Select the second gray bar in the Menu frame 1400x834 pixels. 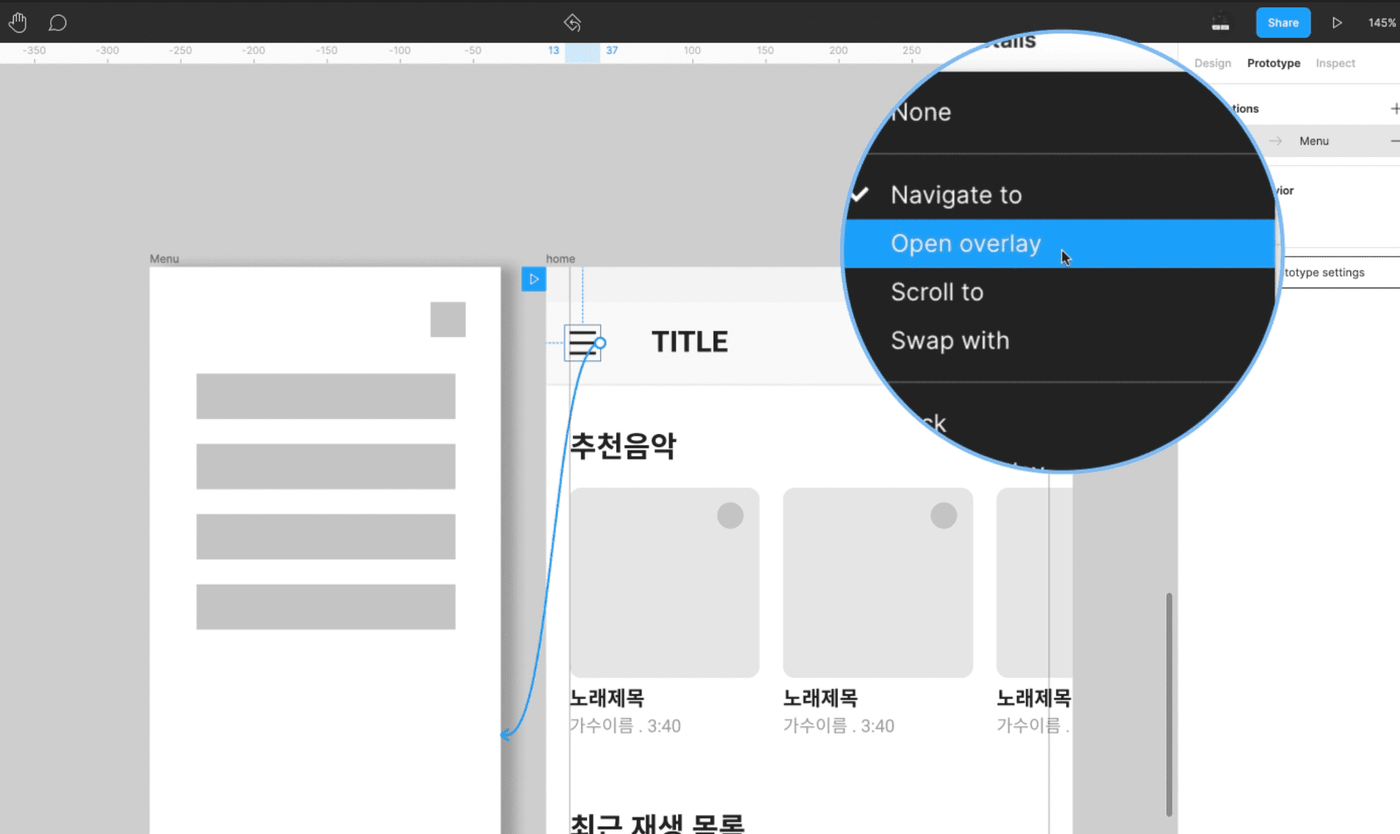[x=326, y=466]
